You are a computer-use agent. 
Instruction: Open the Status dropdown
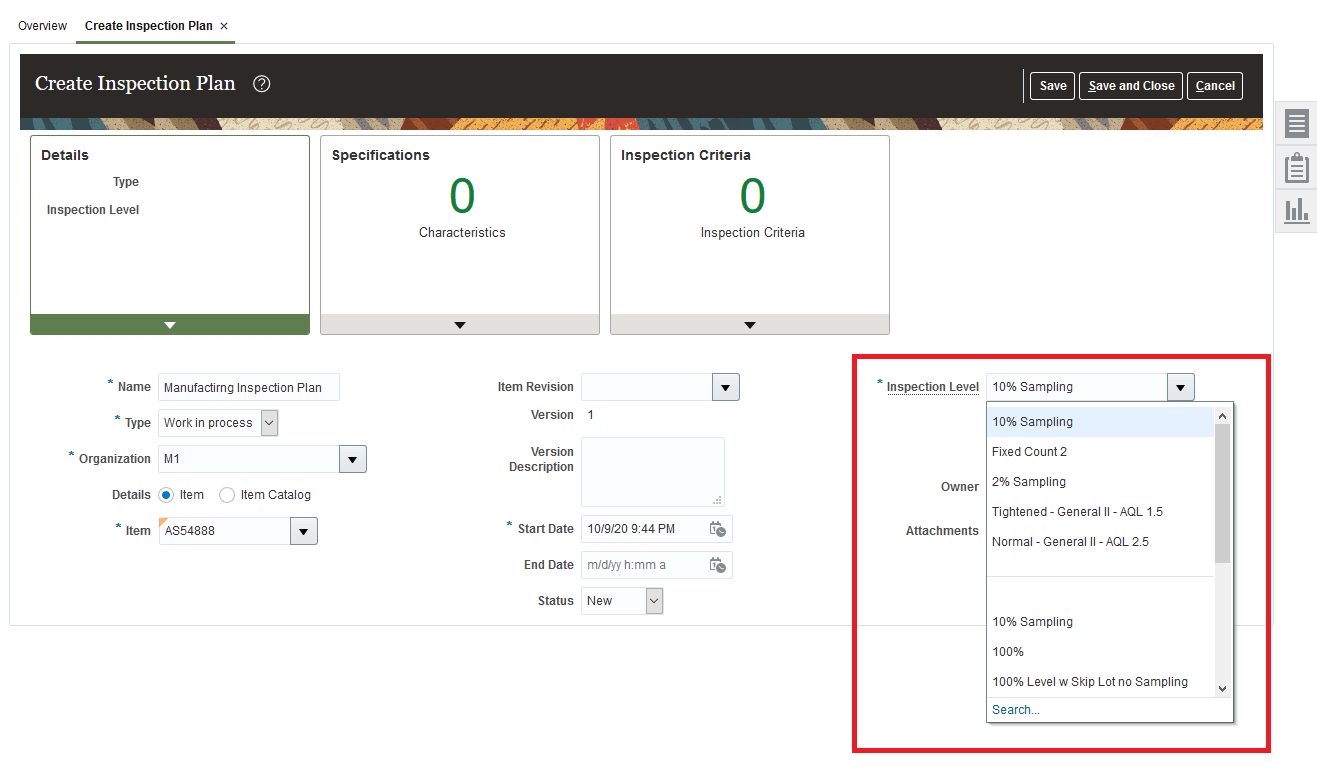[651, 600]
